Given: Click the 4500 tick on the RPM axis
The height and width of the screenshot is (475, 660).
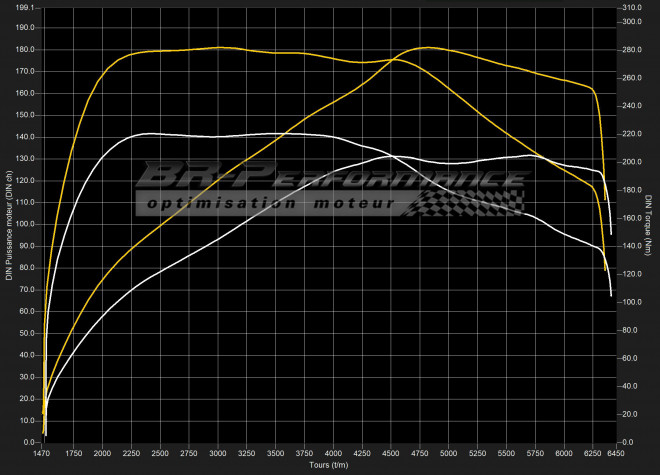Looking at the screenshot, I should click(391, 453).
